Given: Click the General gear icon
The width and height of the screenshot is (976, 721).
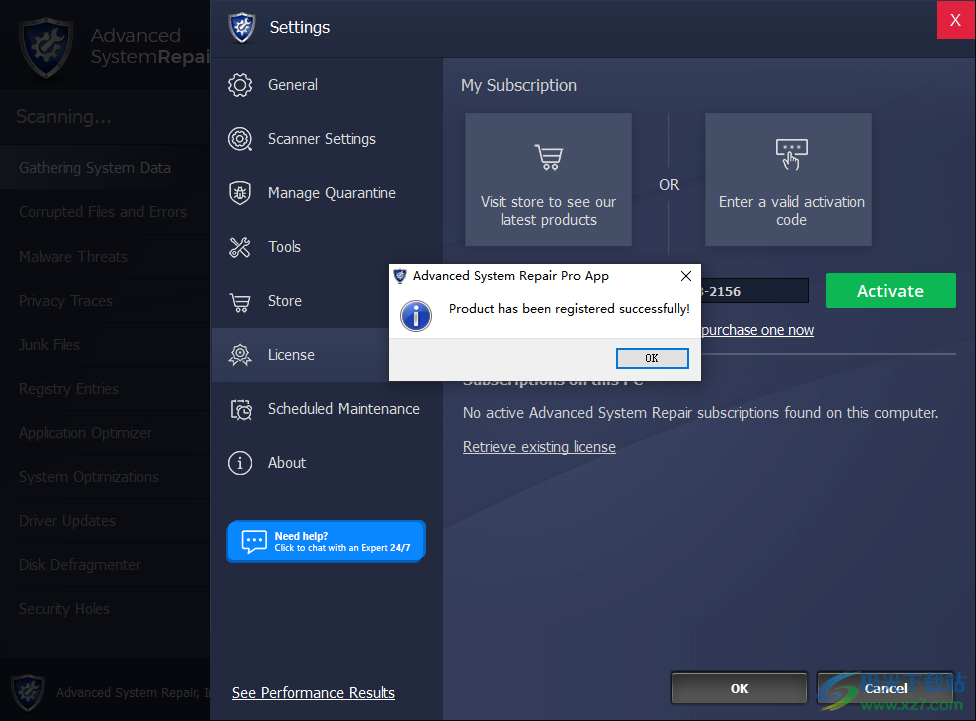Looking at the screenshot, I should point(240,85).
